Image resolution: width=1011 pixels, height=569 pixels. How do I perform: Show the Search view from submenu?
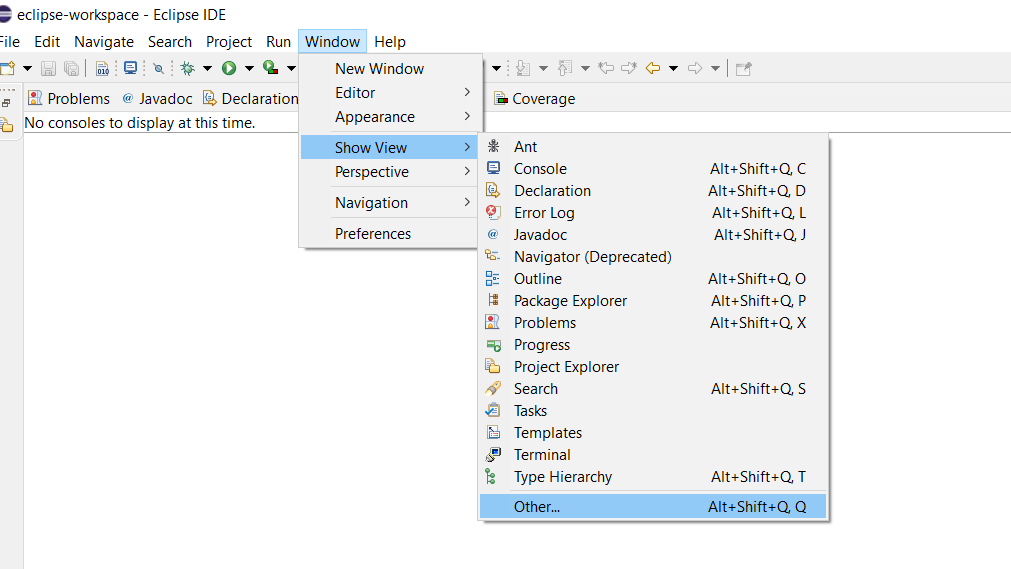click(653, 389)
